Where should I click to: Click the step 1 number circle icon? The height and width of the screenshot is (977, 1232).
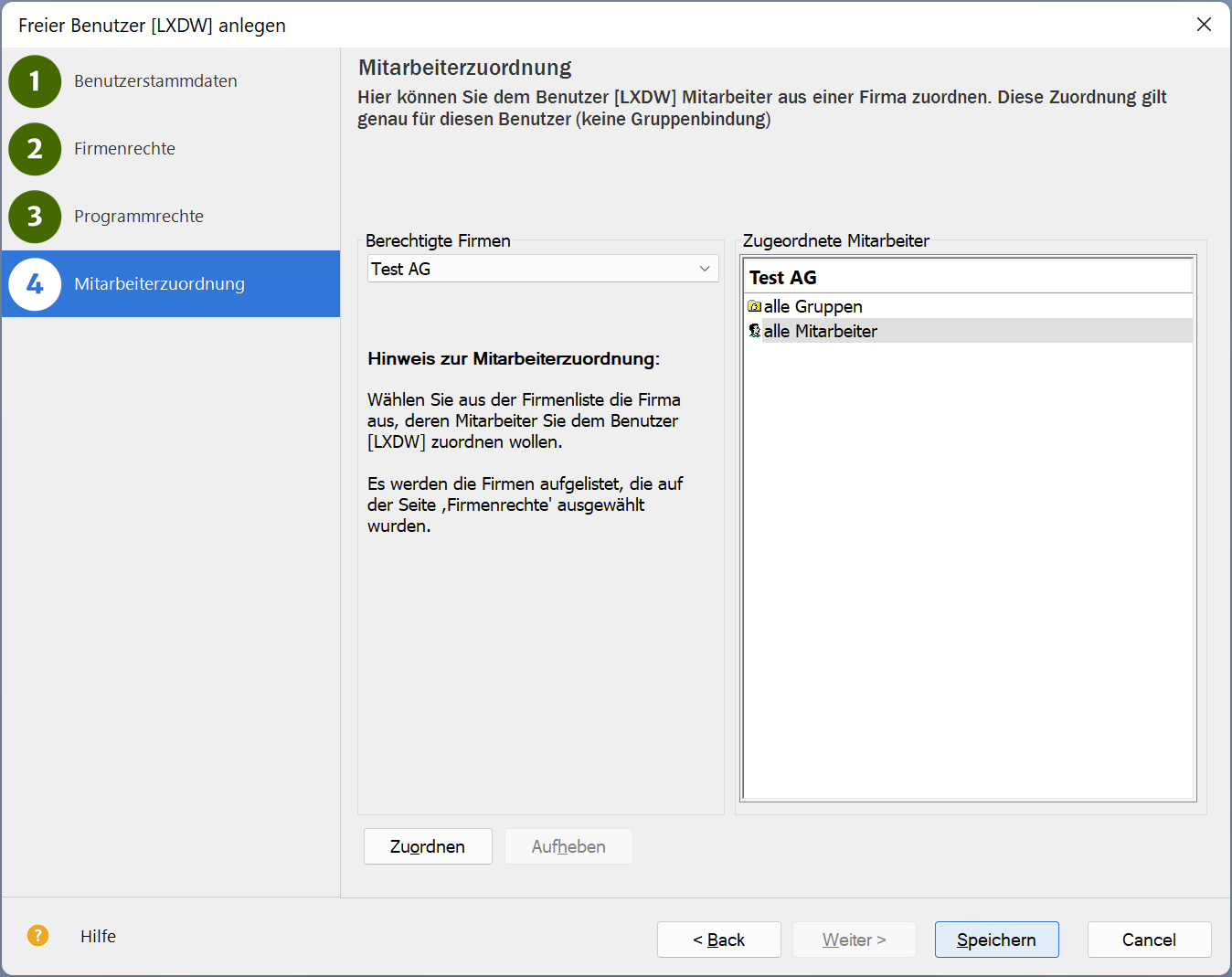tap(35, 81)
